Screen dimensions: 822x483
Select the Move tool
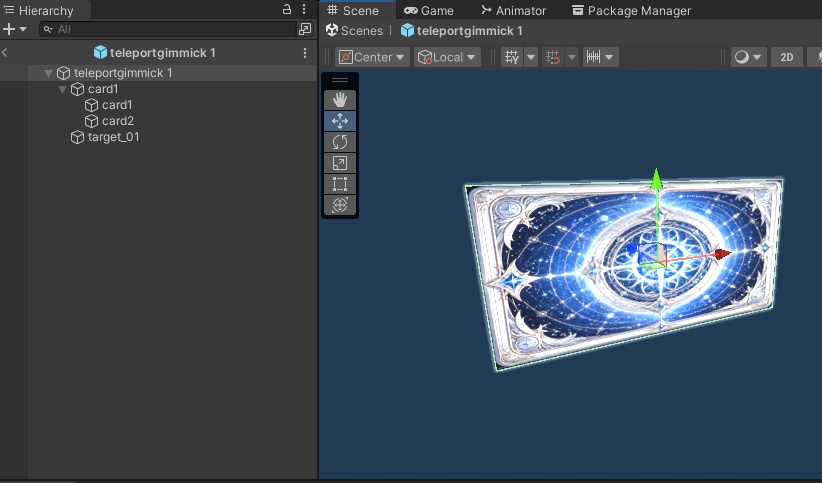tap(340, 121)
